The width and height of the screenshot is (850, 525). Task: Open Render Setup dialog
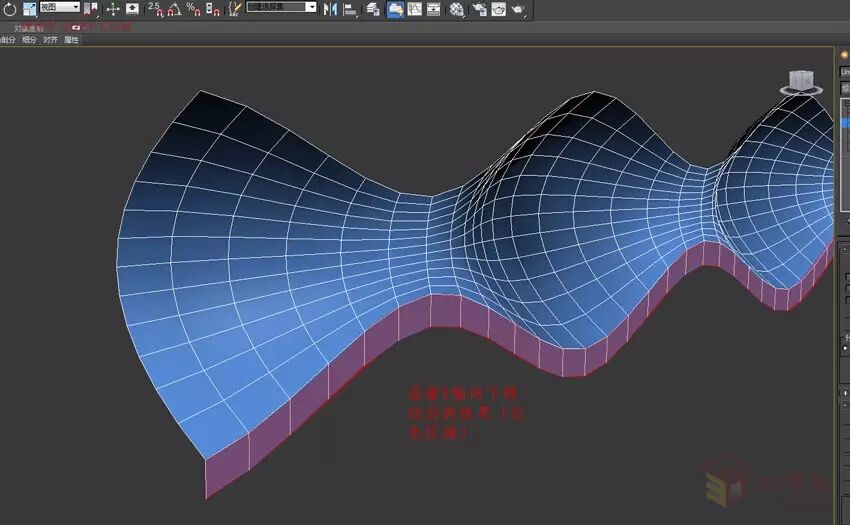(x=479, y=9)
